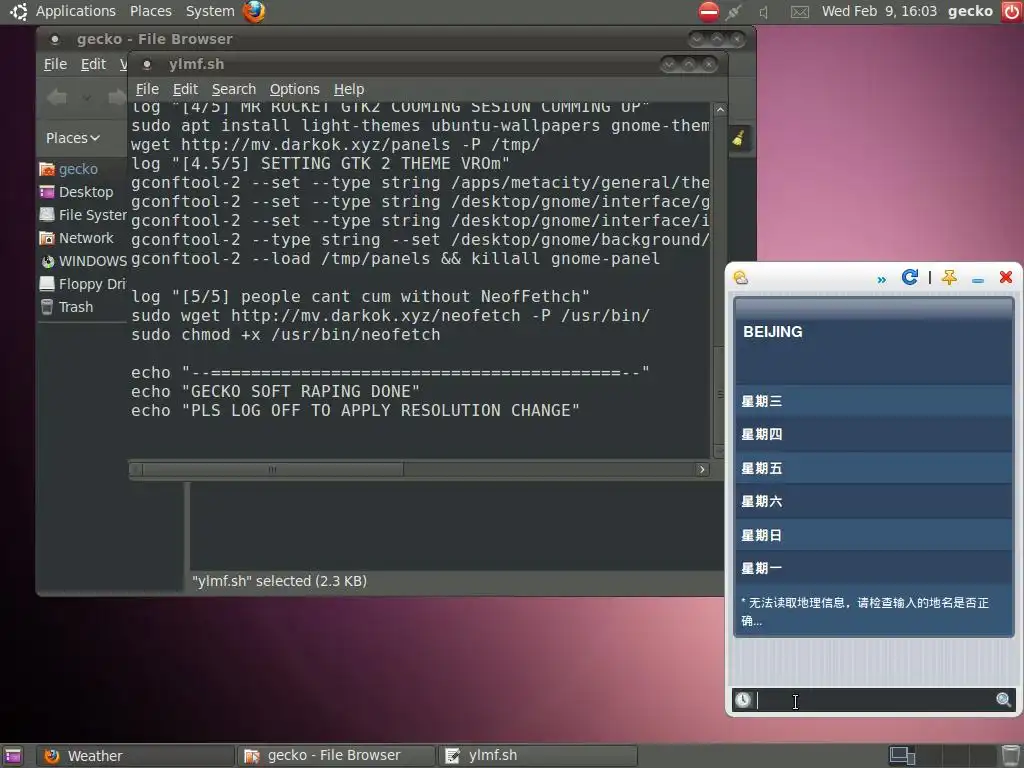Minimize the weather widget
Screen dimensions: 1024x768
tap(978, 280)
